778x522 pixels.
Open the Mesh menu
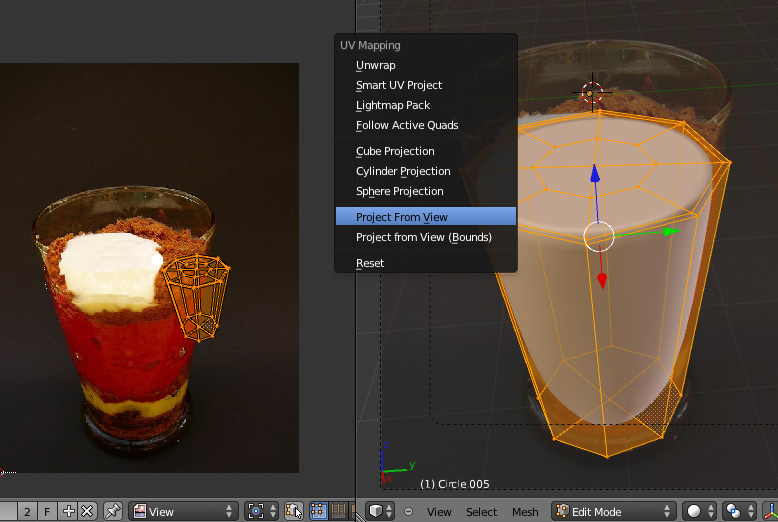(x=525, y=511)
